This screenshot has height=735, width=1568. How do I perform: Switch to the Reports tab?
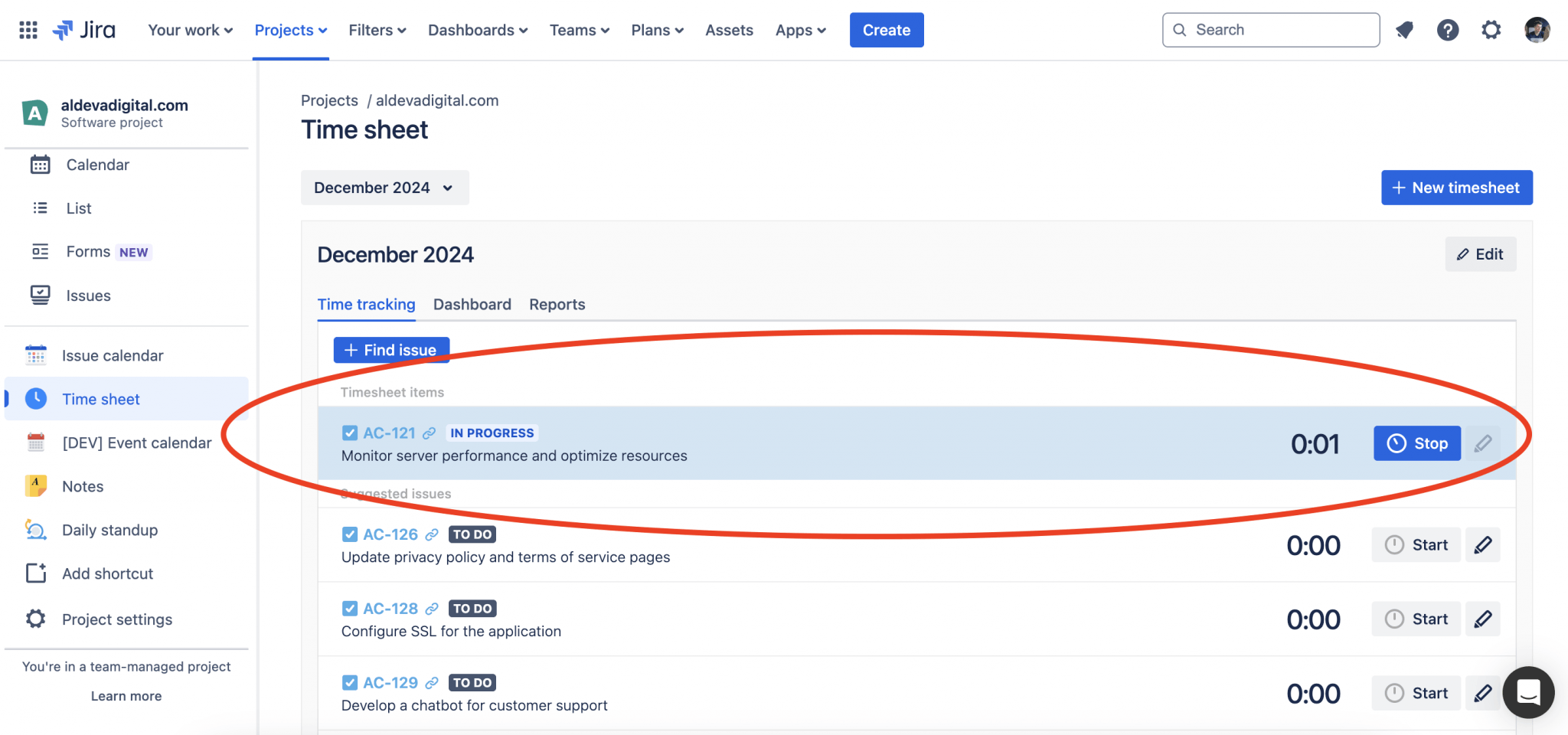click(557, 305)
